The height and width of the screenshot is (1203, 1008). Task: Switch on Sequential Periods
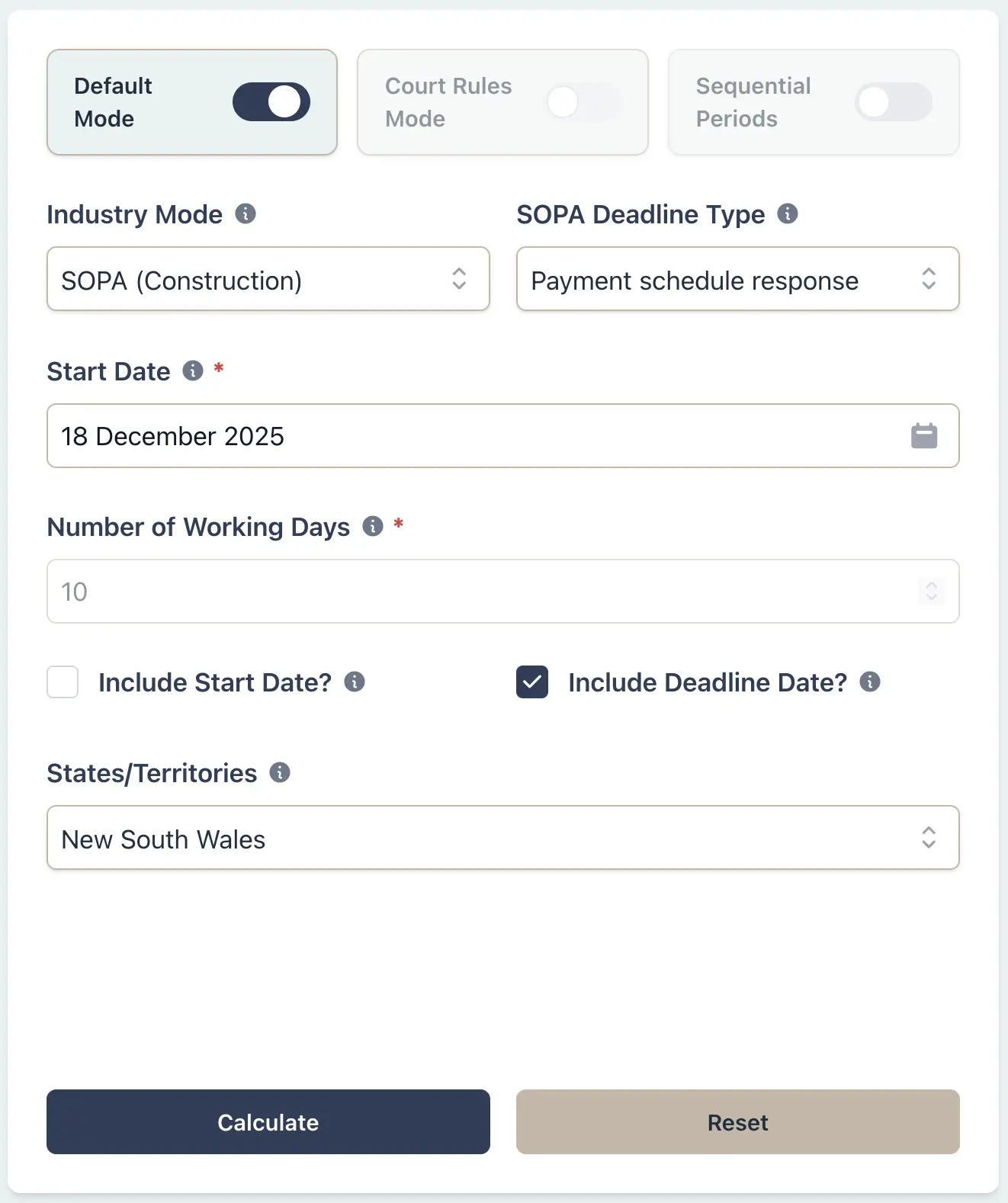(x=894, y=101)
